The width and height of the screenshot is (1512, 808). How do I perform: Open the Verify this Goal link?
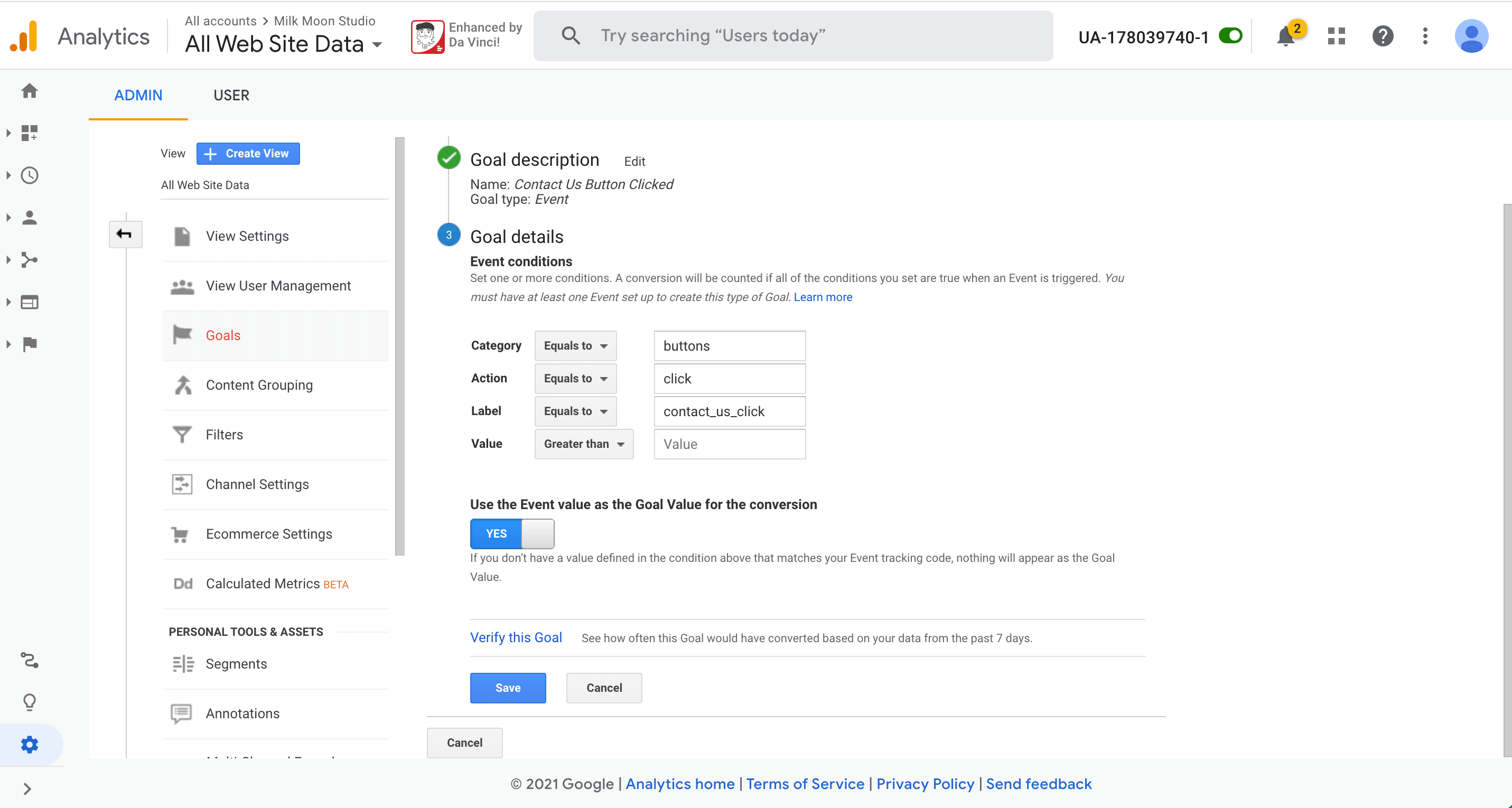tap(516, 637)
